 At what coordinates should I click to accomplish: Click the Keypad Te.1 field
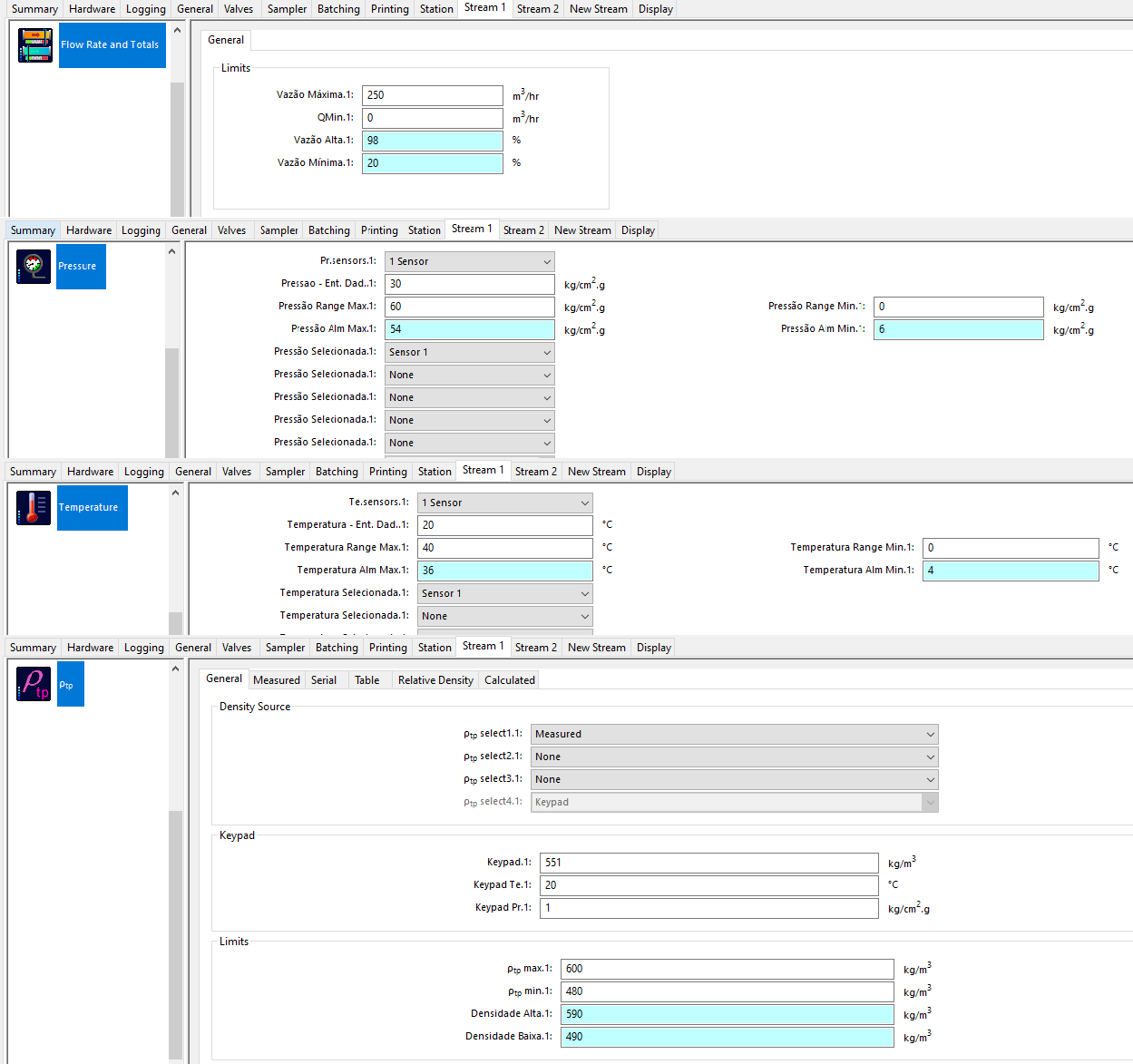tap(709, 885)
